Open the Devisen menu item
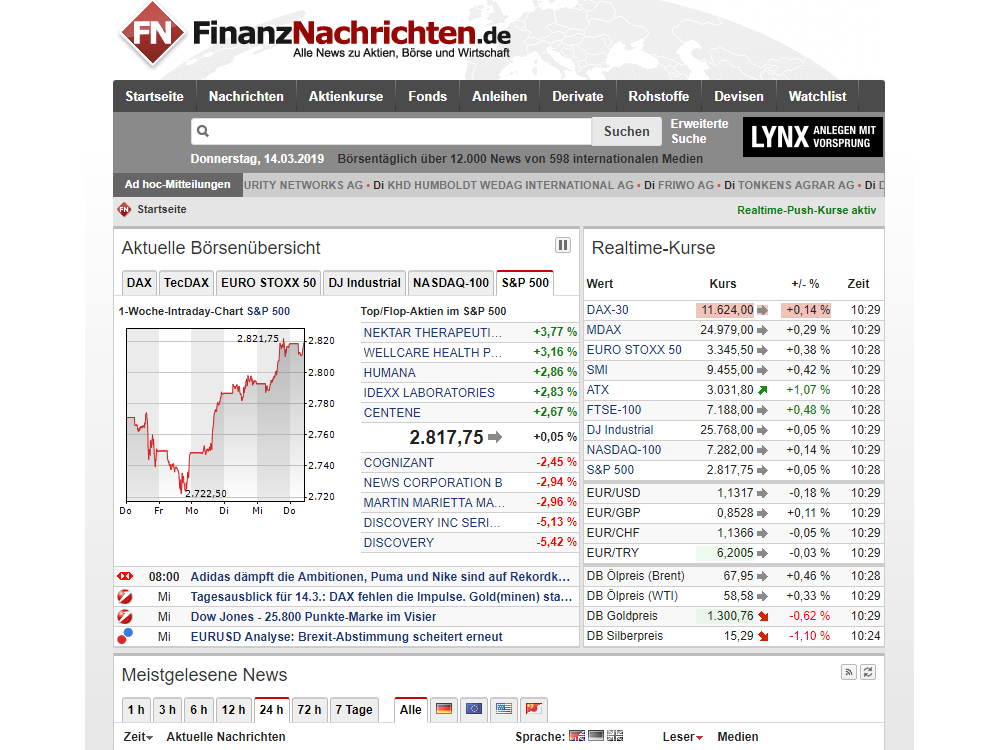This screenshot has height=750, width=1000. [739, 96]
